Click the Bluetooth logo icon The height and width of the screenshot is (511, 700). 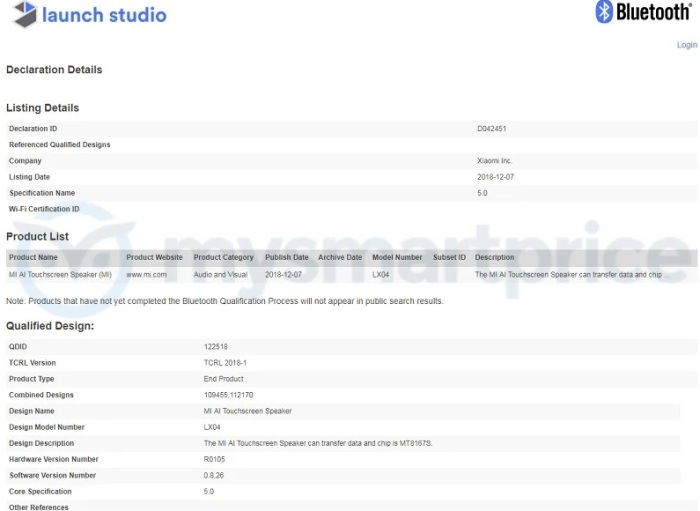(604, 12)
